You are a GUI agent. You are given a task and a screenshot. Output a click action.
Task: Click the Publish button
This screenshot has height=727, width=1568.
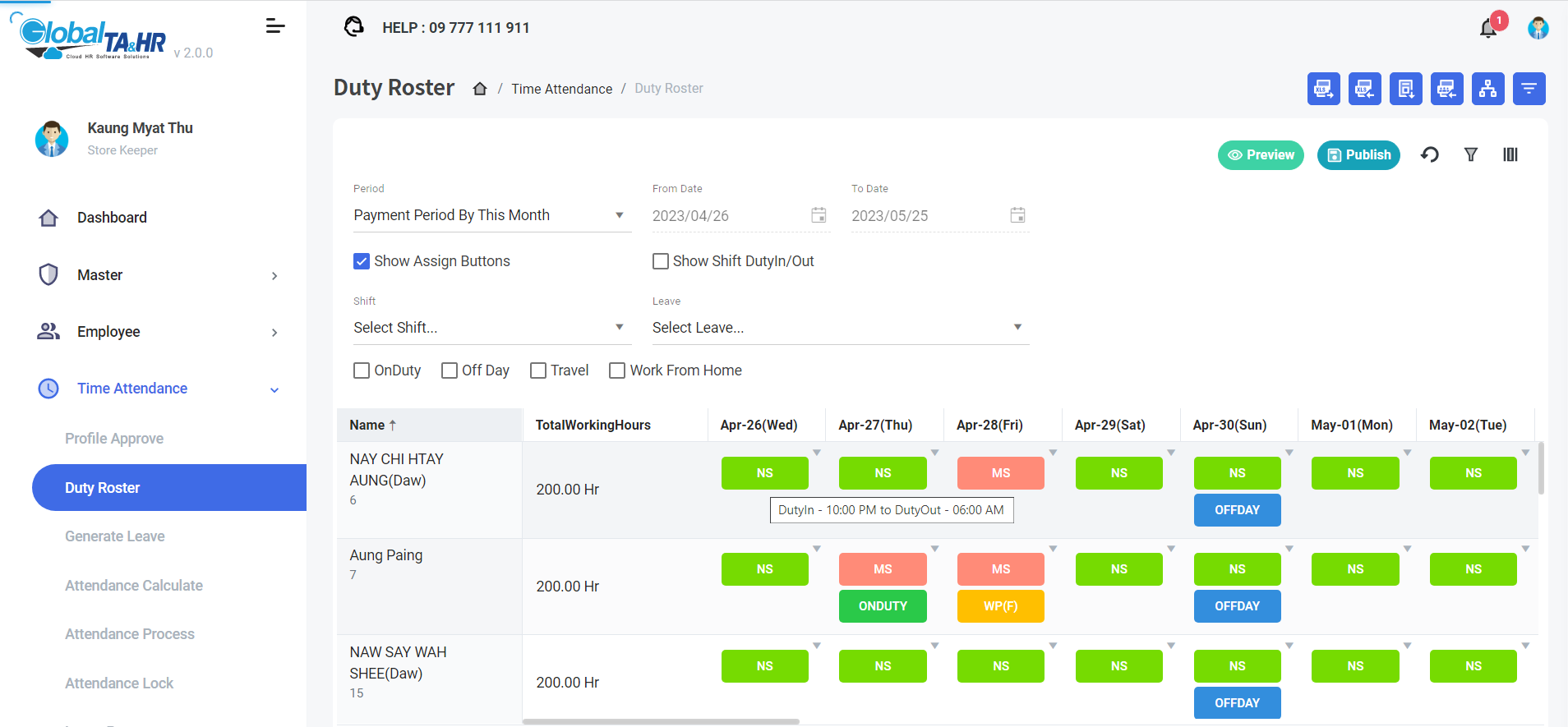pyautogui.click(x=1358, y=154)
